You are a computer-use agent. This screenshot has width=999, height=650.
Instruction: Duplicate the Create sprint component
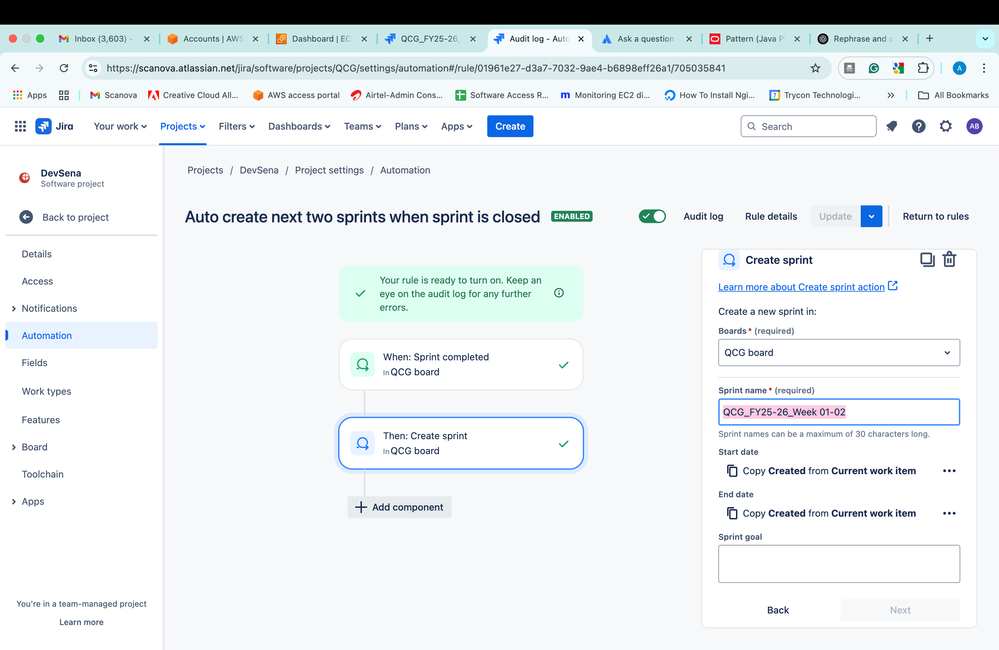coord(927,259)
